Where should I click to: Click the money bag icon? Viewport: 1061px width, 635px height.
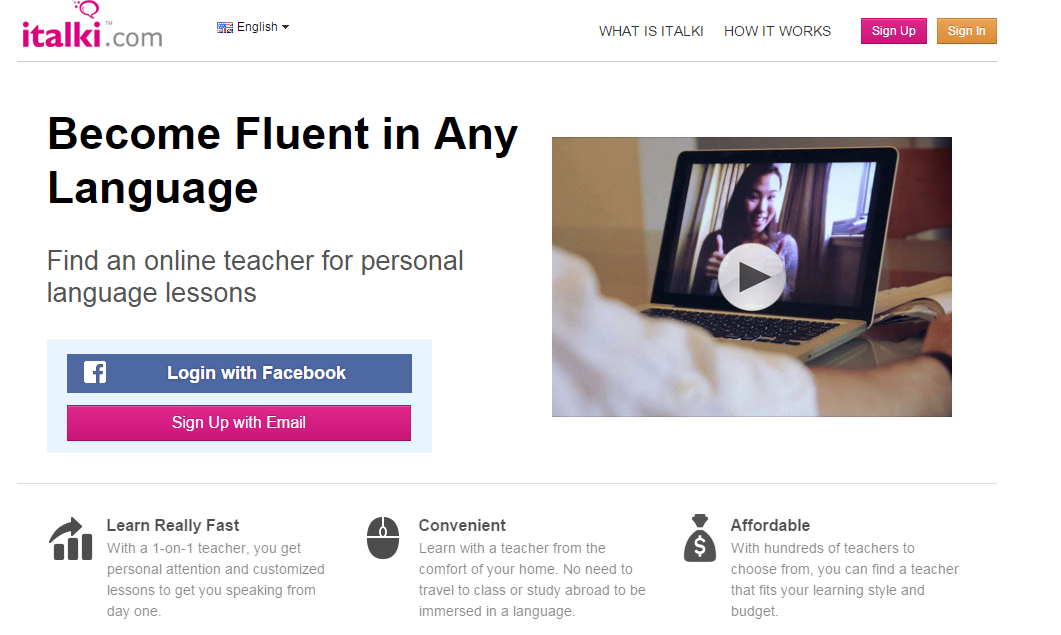[700, 538]
